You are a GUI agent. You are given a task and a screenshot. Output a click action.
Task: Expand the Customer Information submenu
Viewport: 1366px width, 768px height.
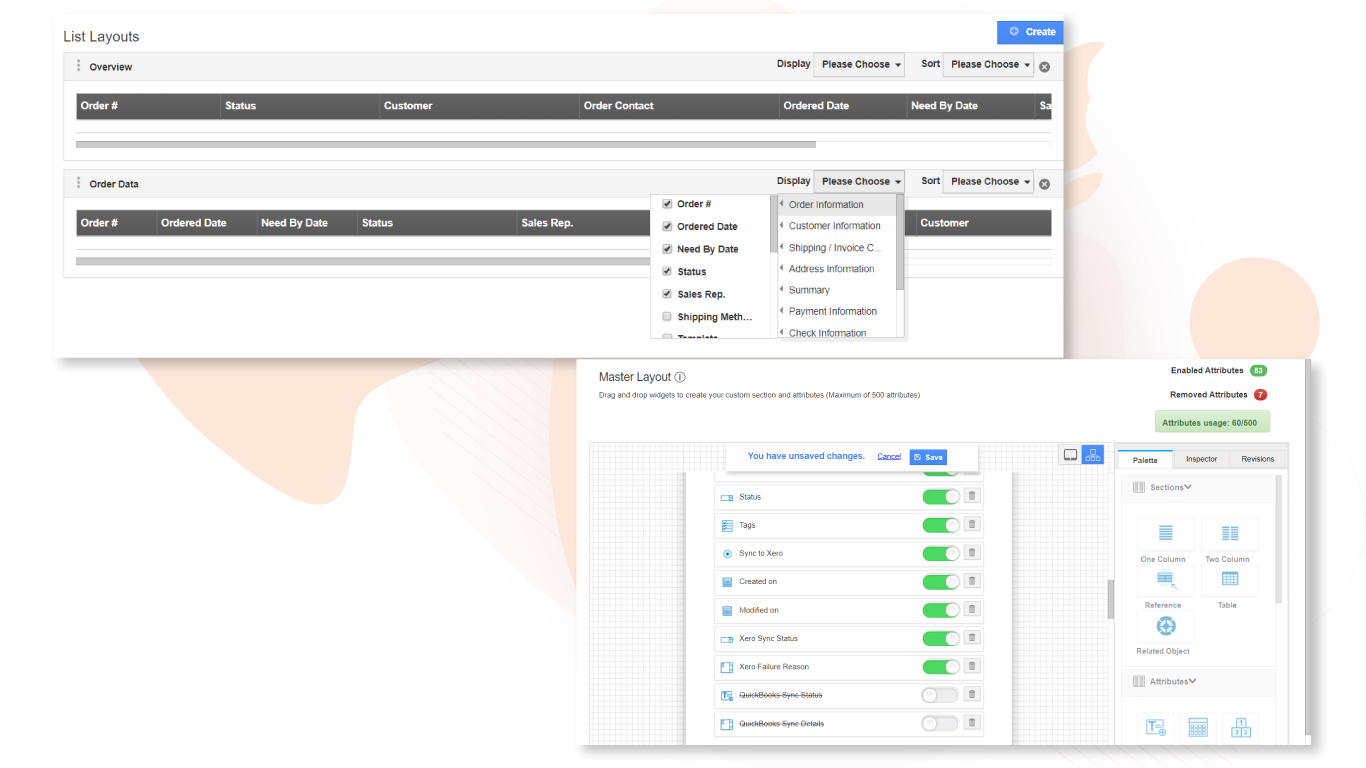pos(837,226)
